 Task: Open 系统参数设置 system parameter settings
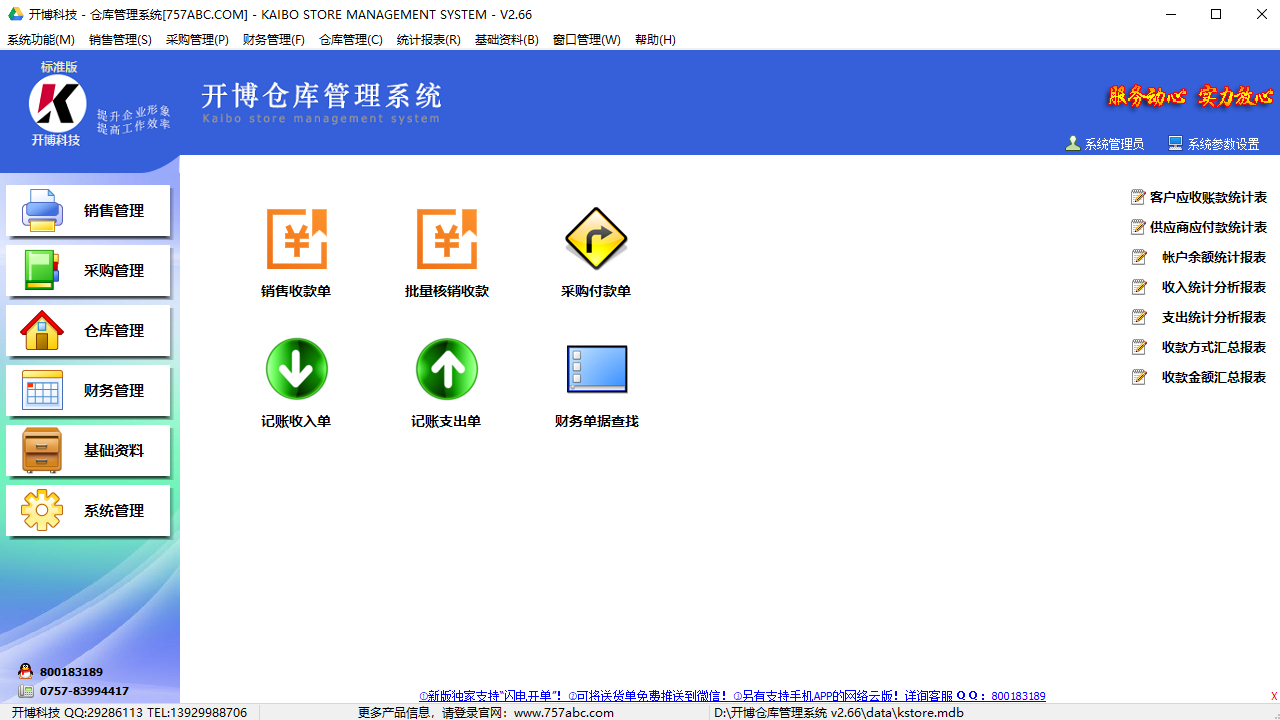tap(1213, 142)
